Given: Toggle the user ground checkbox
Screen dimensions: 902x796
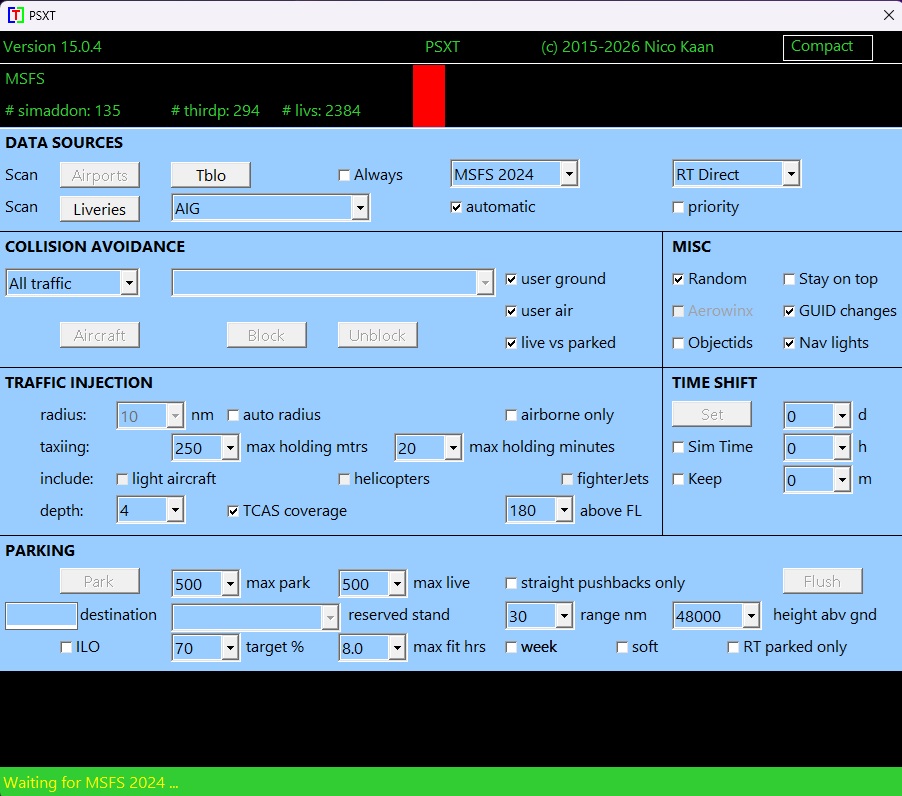Looking at the screenshot, I should pos(511,280).
